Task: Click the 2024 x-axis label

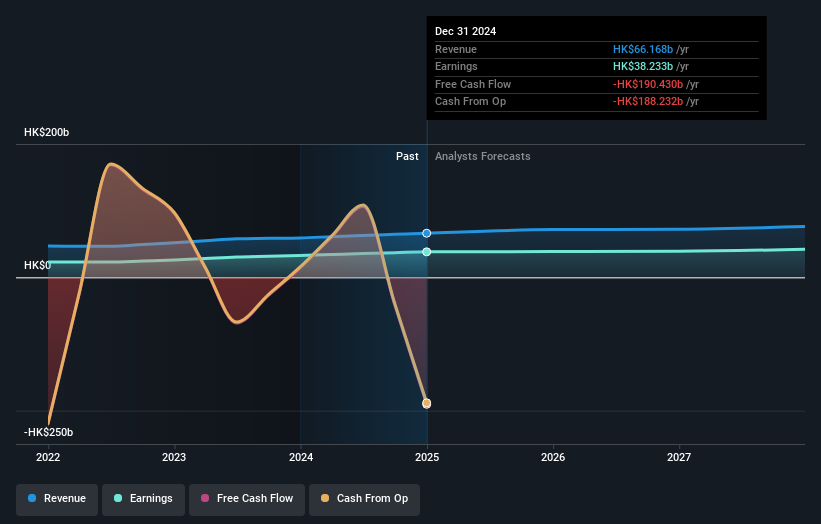Action: 301,458
